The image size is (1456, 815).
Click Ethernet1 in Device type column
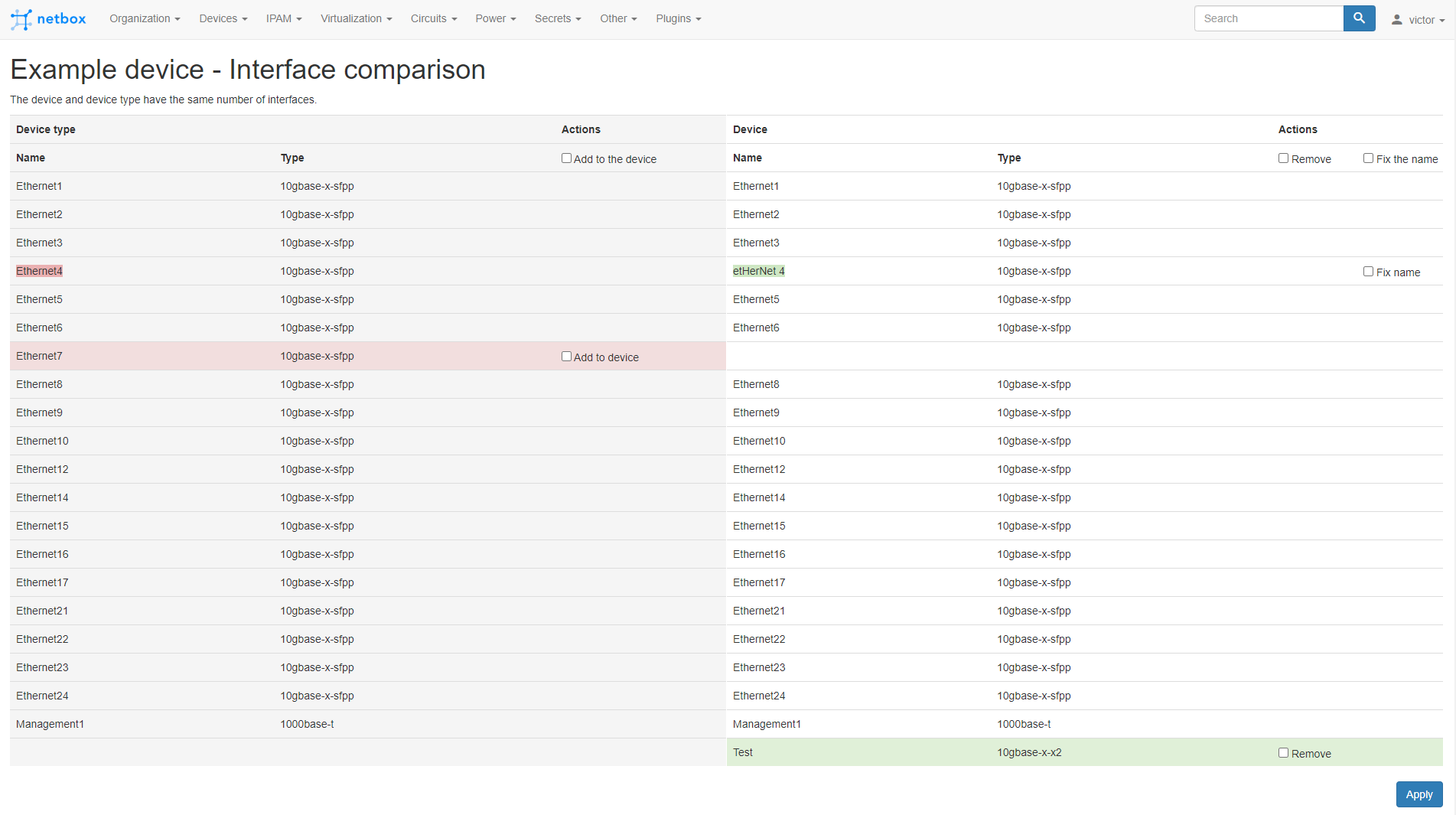[39, 186]
